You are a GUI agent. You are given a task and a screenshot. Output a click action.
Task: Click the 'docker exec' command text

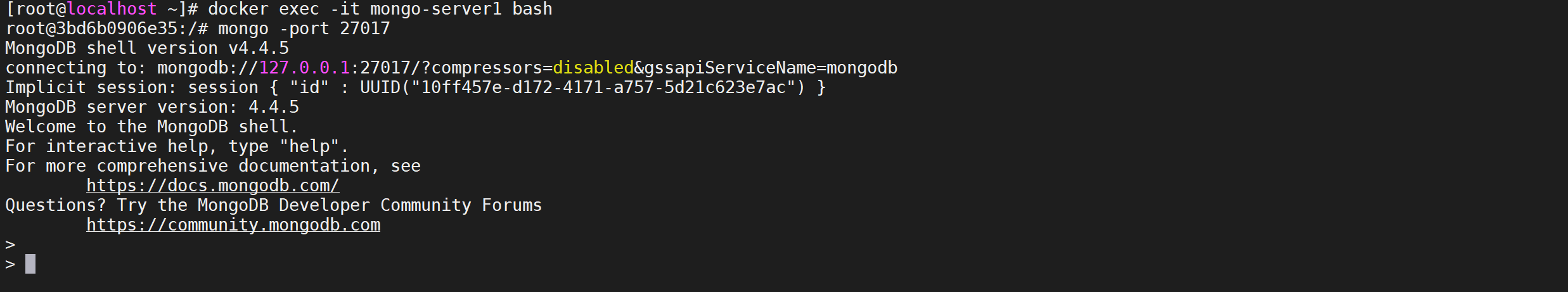point(264,9)
